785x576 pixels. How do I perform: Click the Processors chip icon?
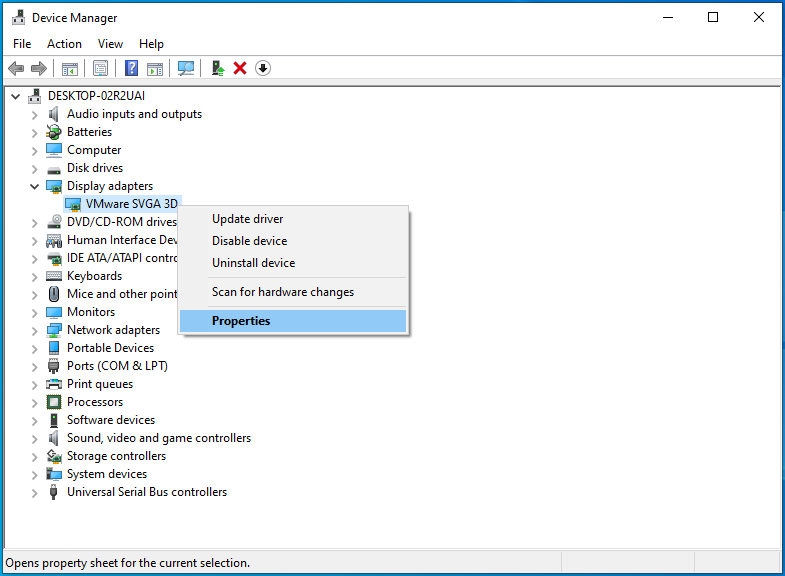point(54,402)
